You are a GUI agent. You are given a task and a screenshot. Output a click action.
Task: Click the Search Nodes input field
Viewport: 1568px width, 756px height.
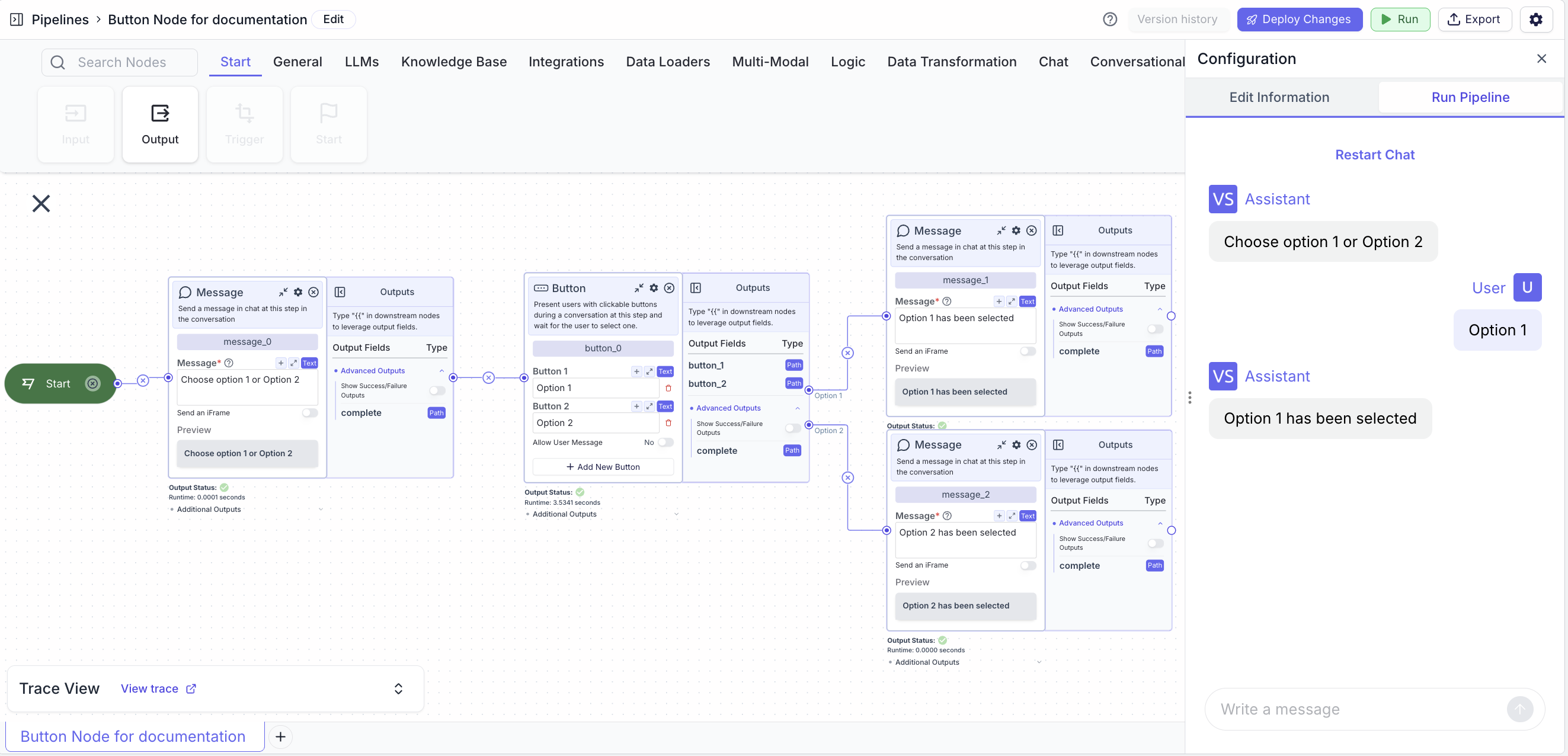[121, 62]
